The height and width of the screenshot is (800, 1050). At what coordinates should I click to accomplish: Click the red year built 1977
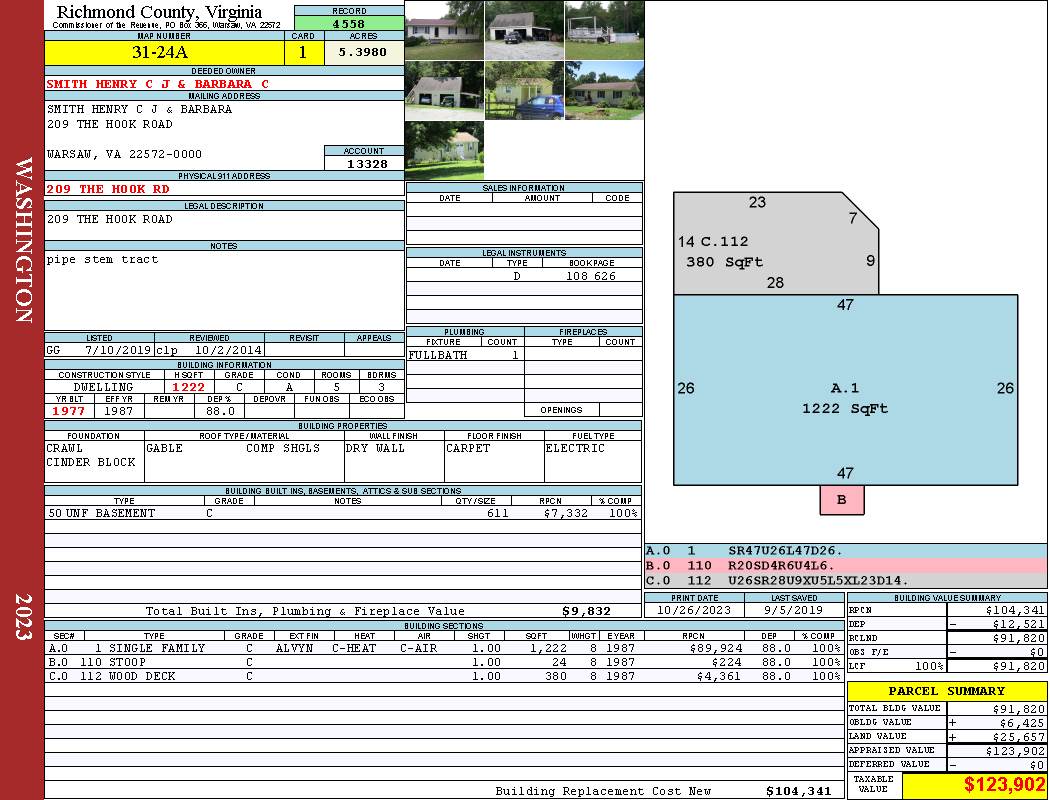(x=68, y=411)
